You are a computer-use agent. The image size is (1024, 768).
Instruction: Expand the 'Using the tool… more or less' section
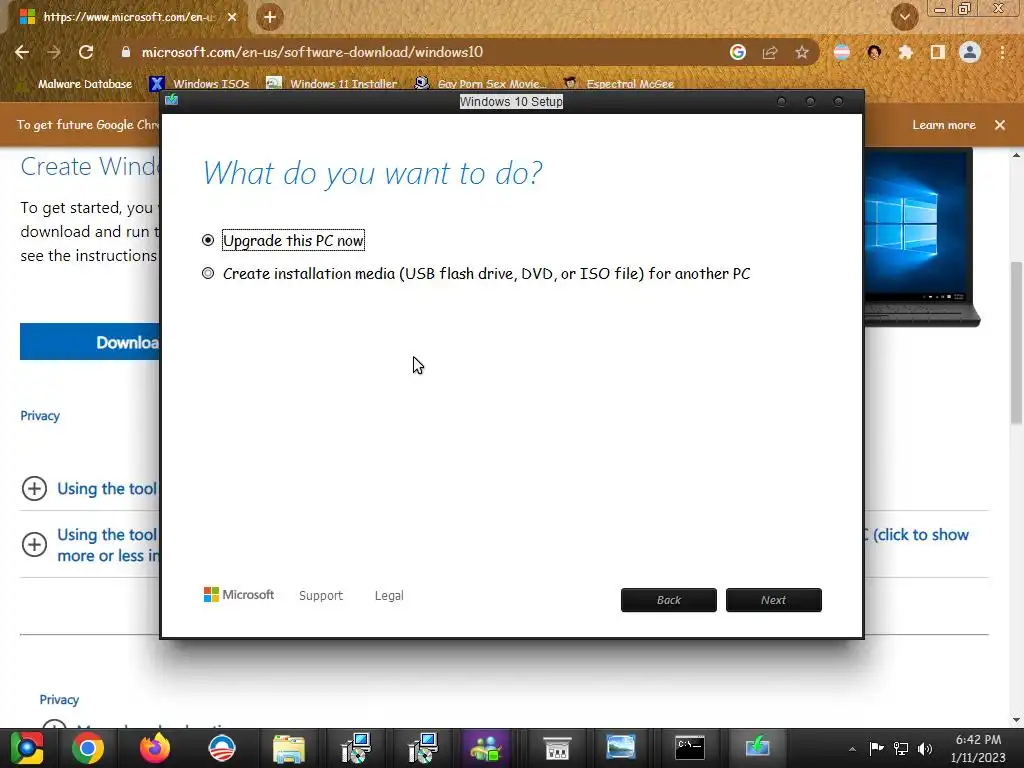pyautogui.click(x=34, y=545)
